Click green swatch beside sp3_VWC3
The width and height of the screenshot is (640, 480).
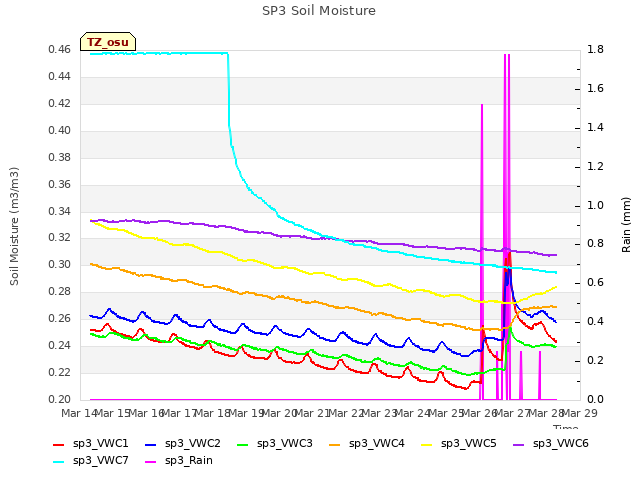243,444
